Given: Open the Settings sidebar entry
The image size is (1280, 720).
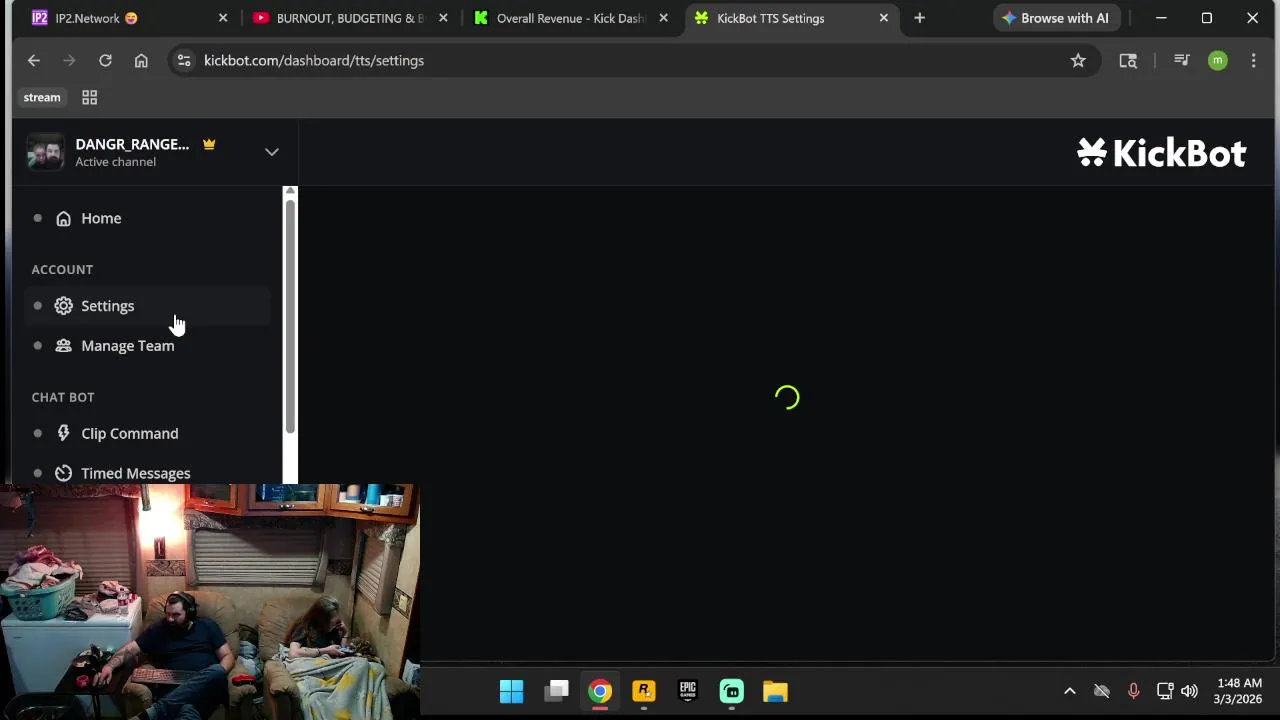Looking at the screenshot, I should [x=148, y=306].
